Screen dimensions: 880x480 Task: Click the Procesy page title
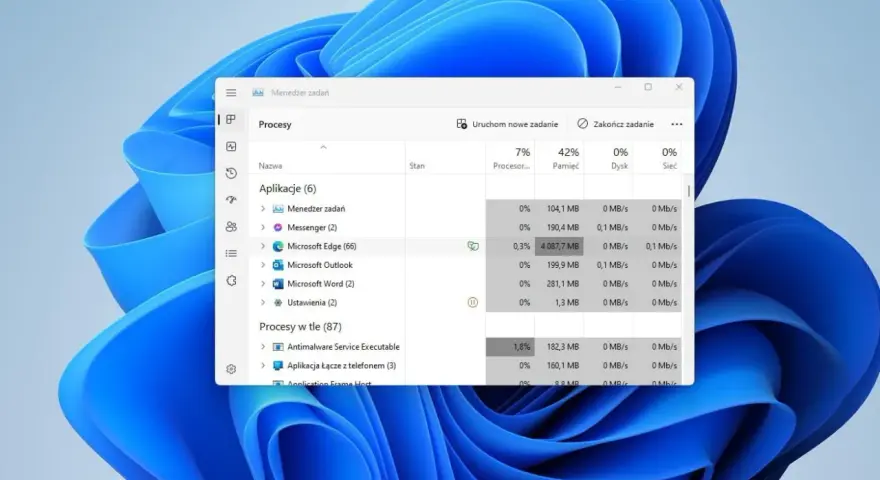(x=275, y=125)
